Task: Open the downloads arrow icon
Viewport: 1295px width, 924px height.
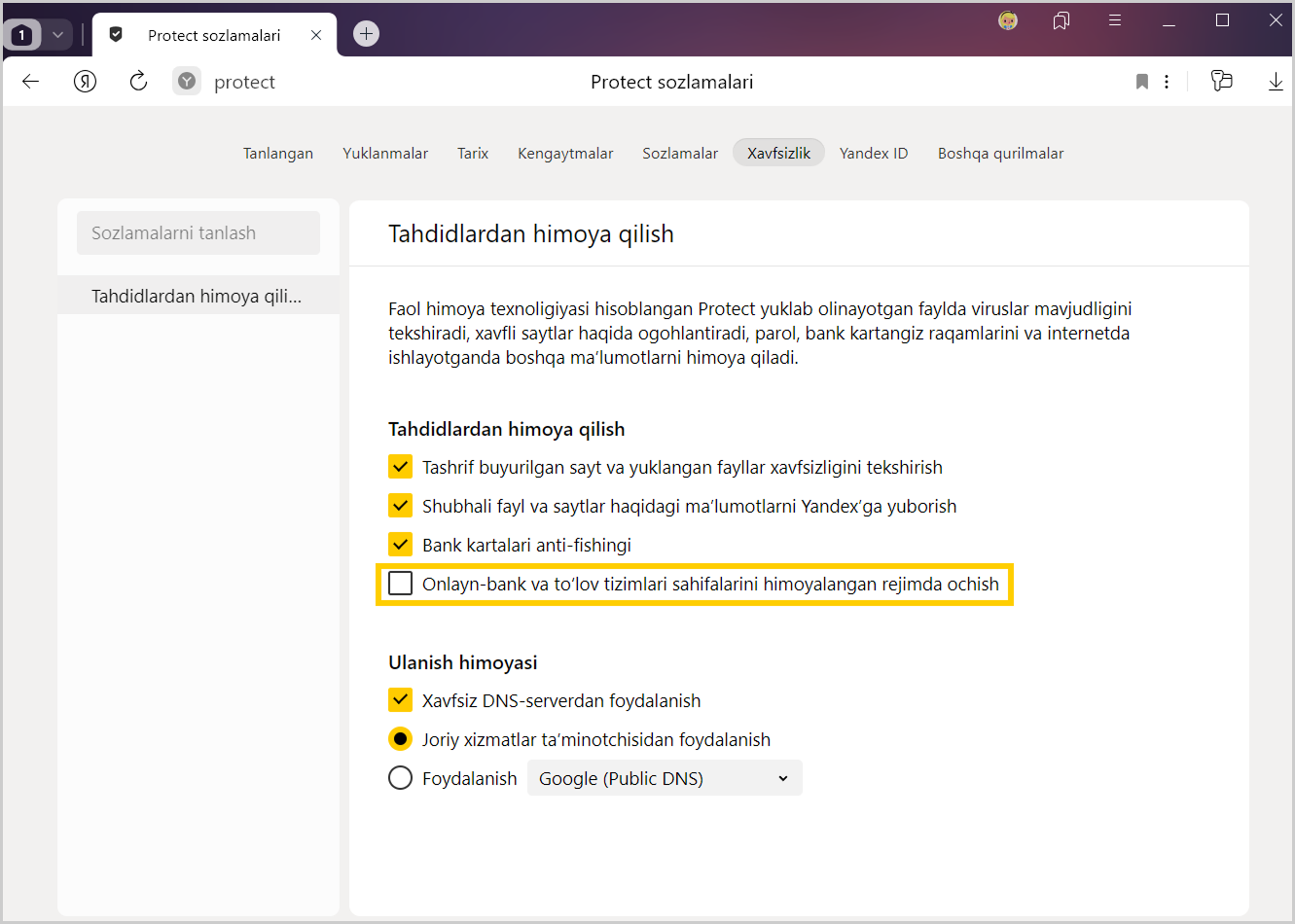Action: coord(1276,82)
